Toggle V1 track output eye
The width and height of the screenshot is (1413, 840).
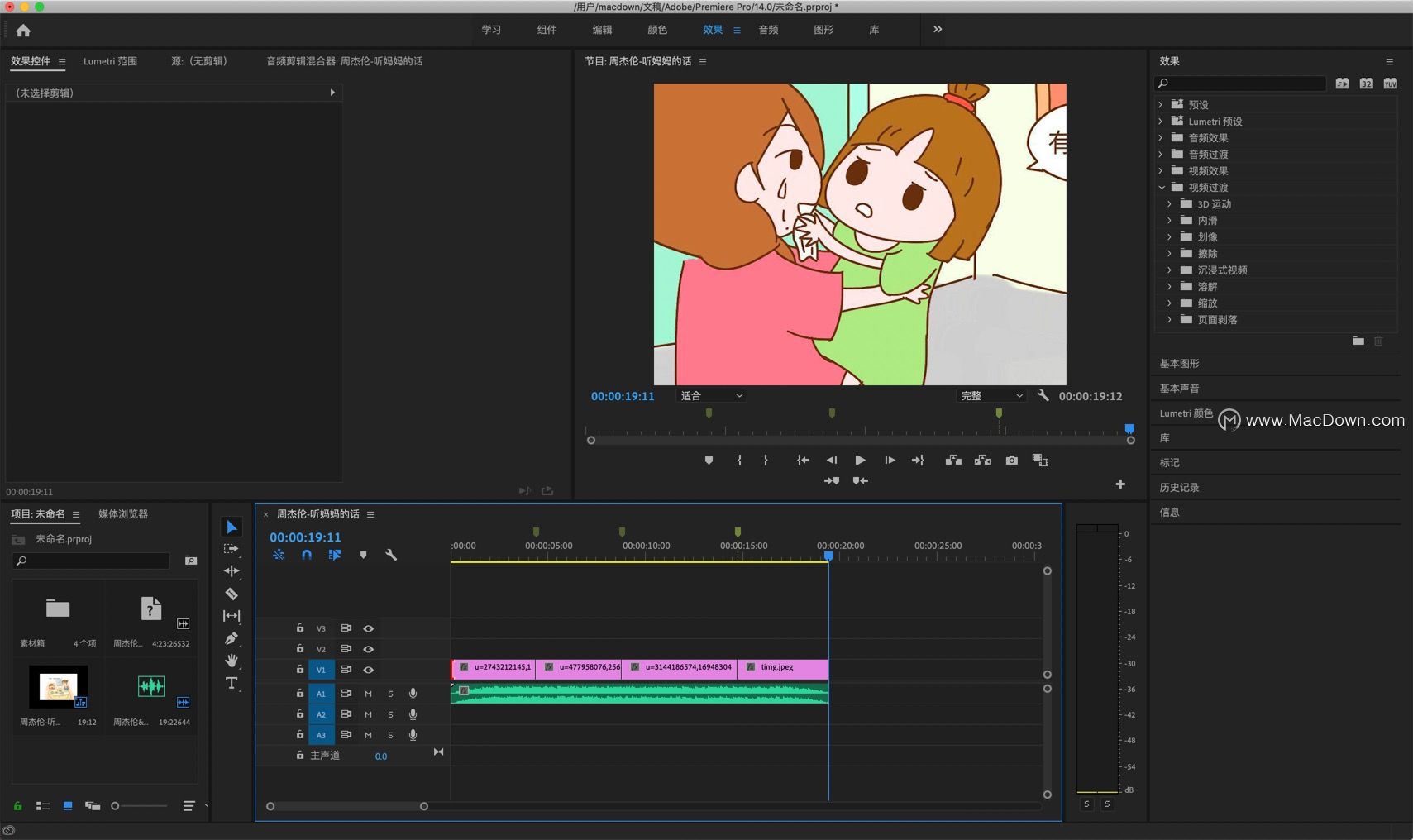click(x=369, y=670)
